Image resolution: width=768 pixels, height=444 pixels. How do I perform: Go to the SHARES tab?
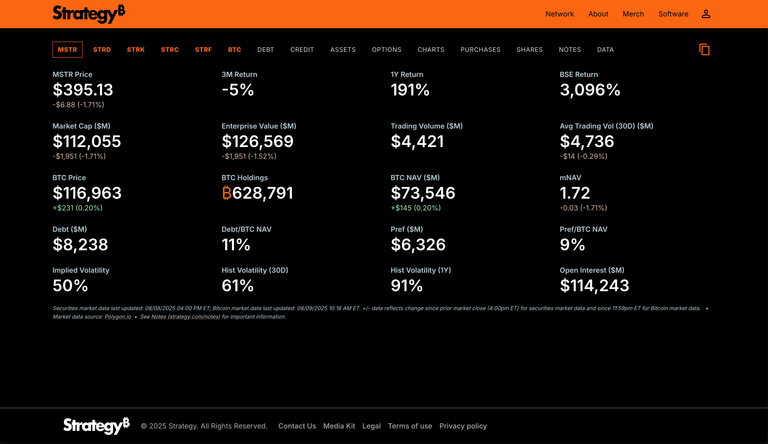[x=529, y=49]
